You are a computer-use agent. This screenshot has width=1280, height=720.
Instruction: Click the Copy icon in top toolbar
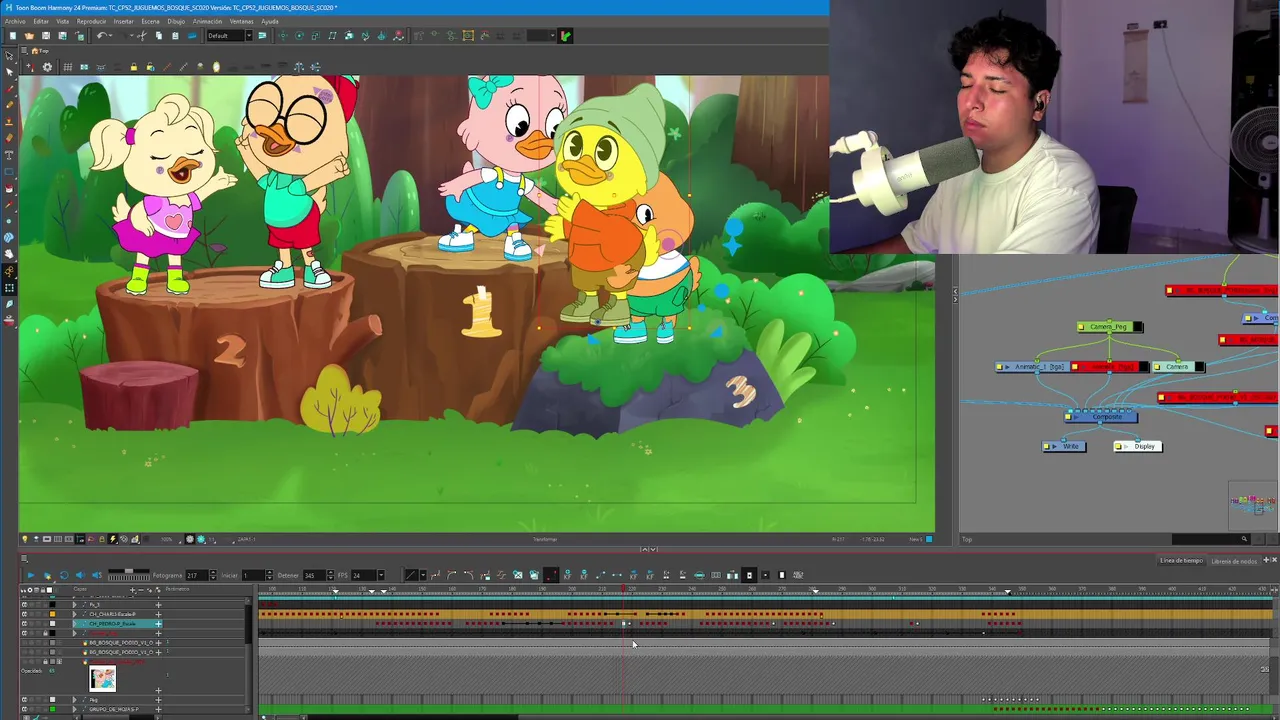(158, 36)
